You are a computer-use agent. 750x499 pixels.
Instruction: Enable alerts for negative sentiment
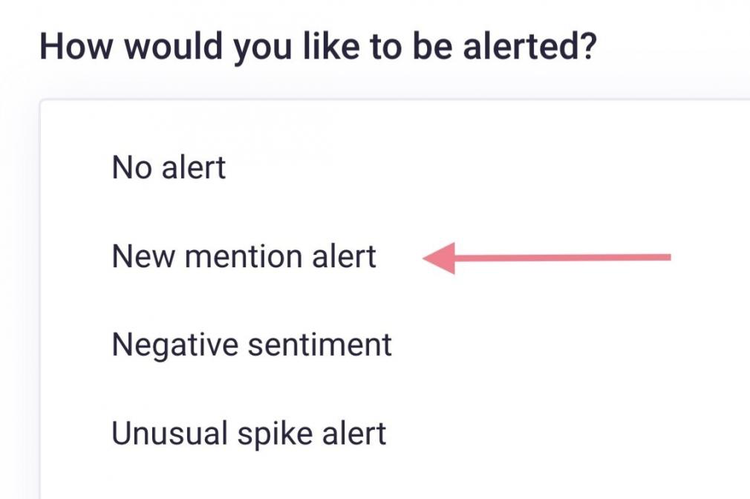click(252, 345)
